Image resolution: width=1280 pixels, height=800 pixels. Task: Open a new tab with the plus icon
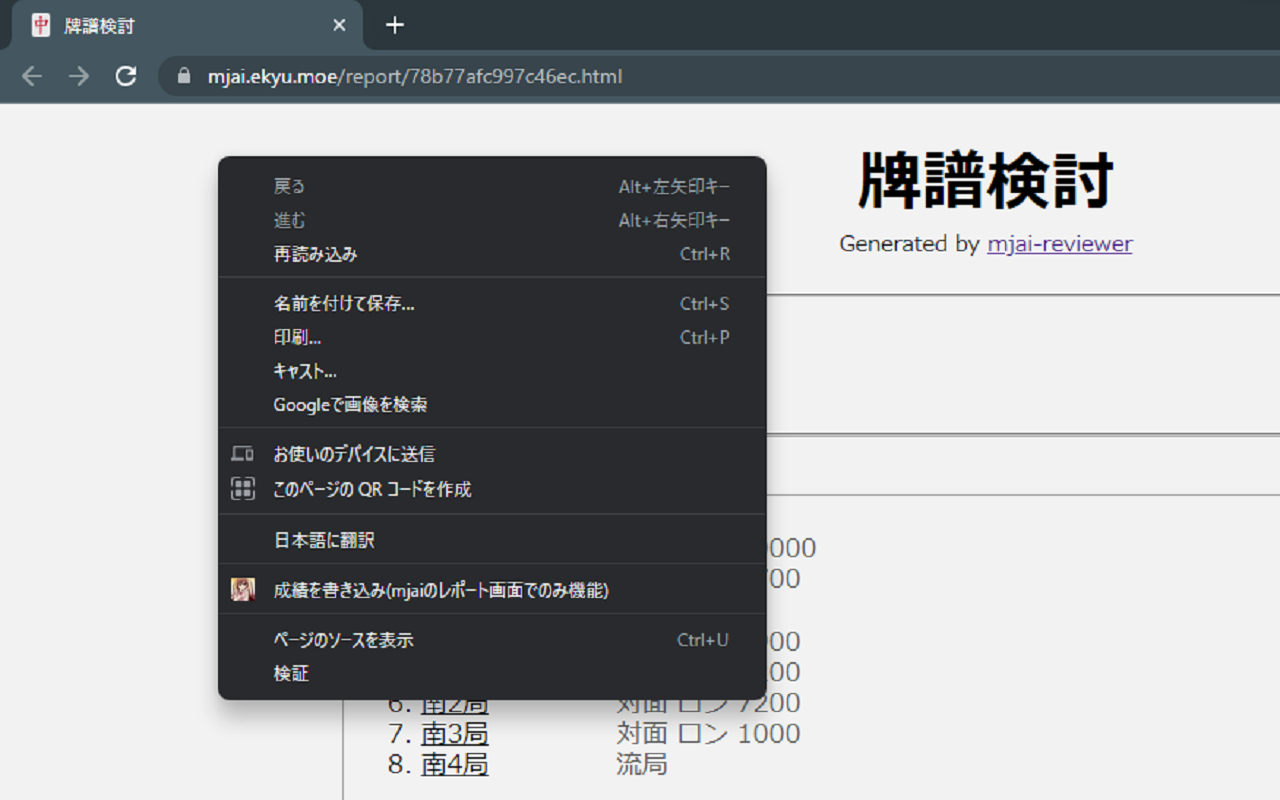(x=394, y=25)
